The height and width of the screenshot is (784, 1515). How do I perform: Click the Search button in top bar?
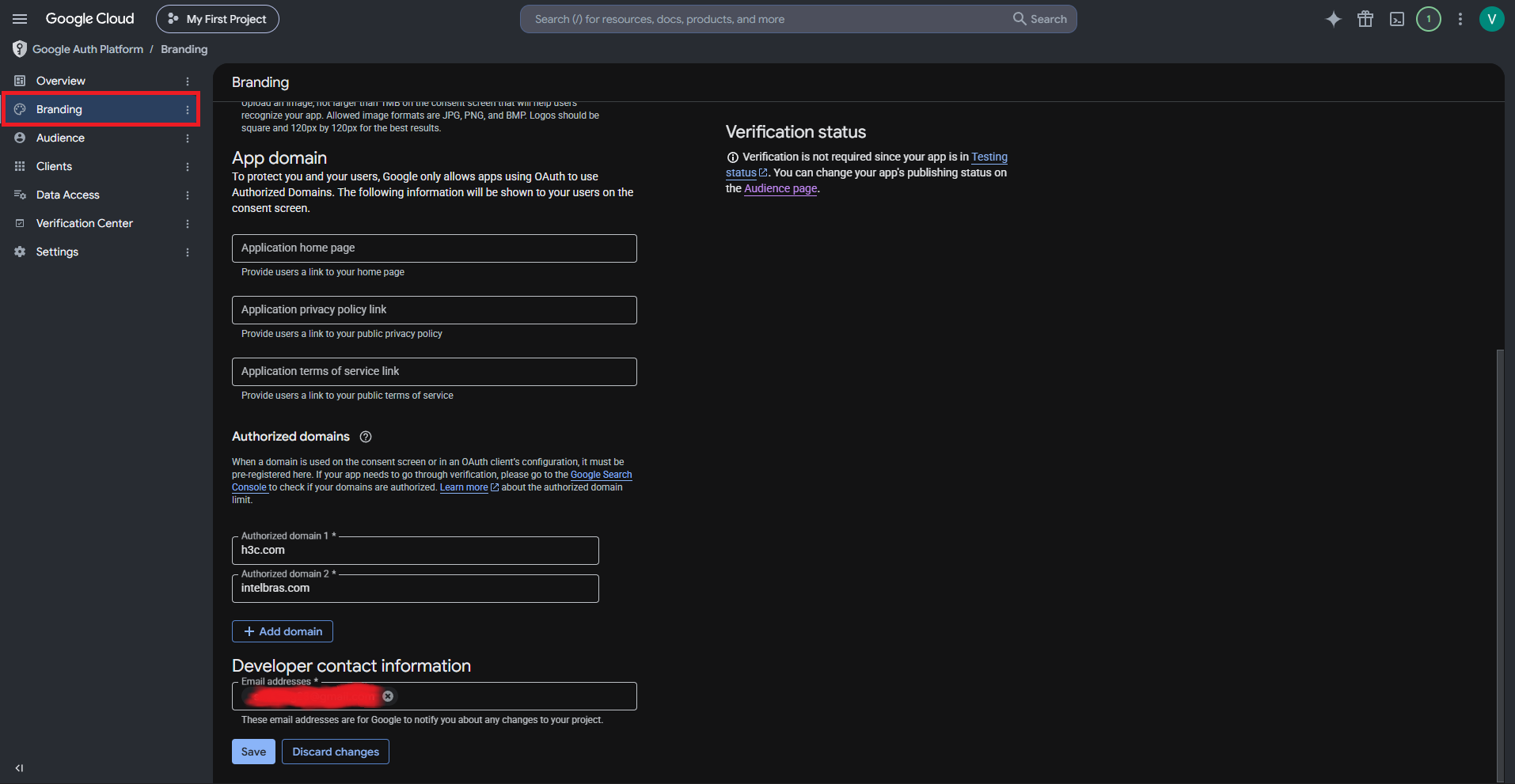[1040, 19]
